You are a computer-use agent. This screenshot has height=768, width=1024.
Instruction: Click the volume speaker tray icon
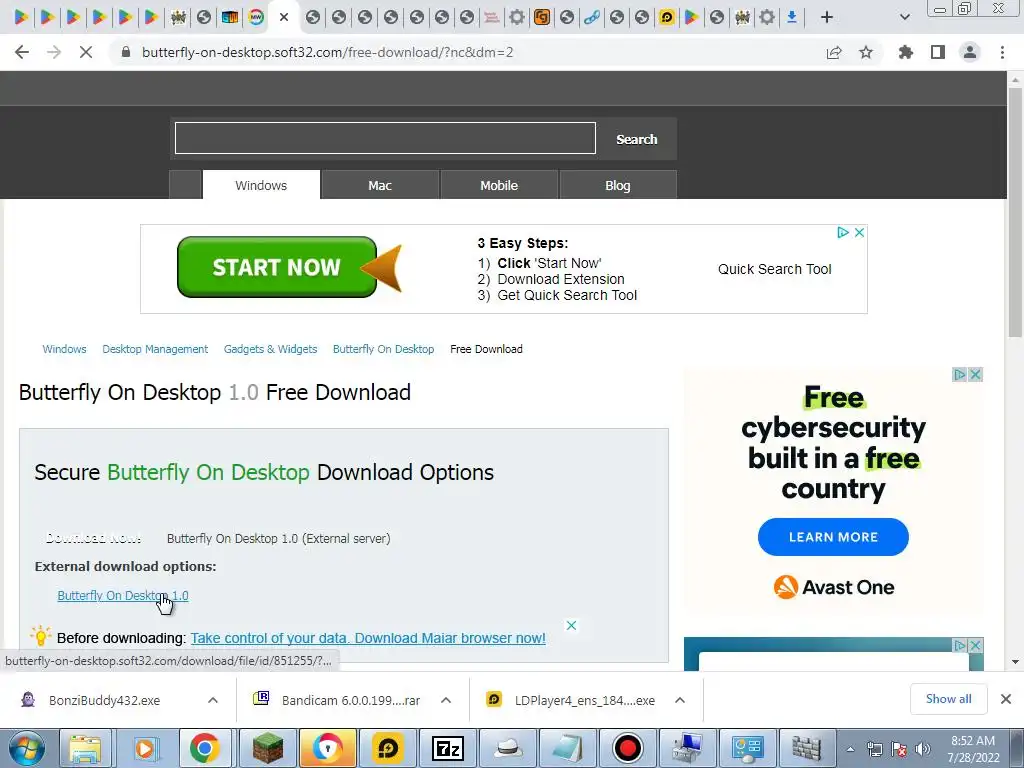coord(923,749)
